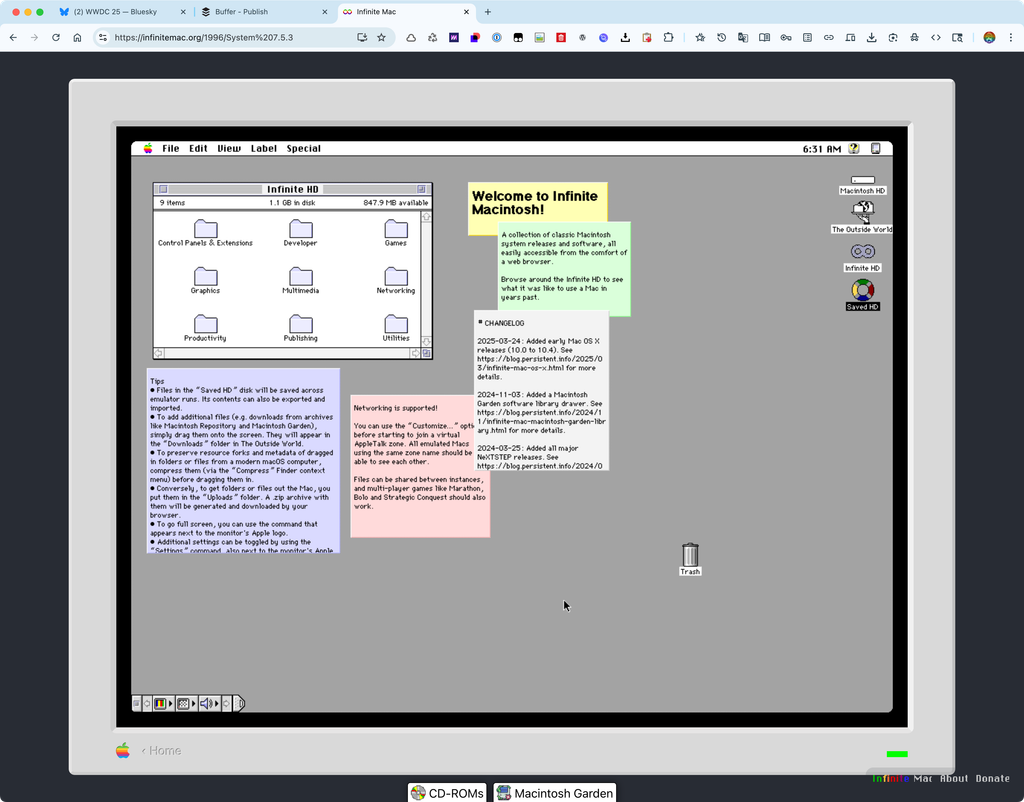
Task: Select the Graphics folder
Action: (x=205, y=281)
